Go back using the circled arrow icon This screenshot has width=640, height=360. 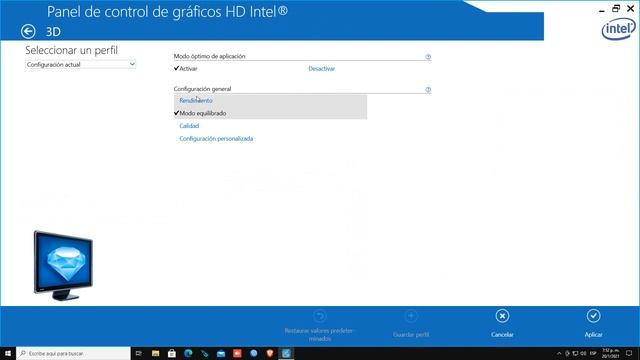28,31
